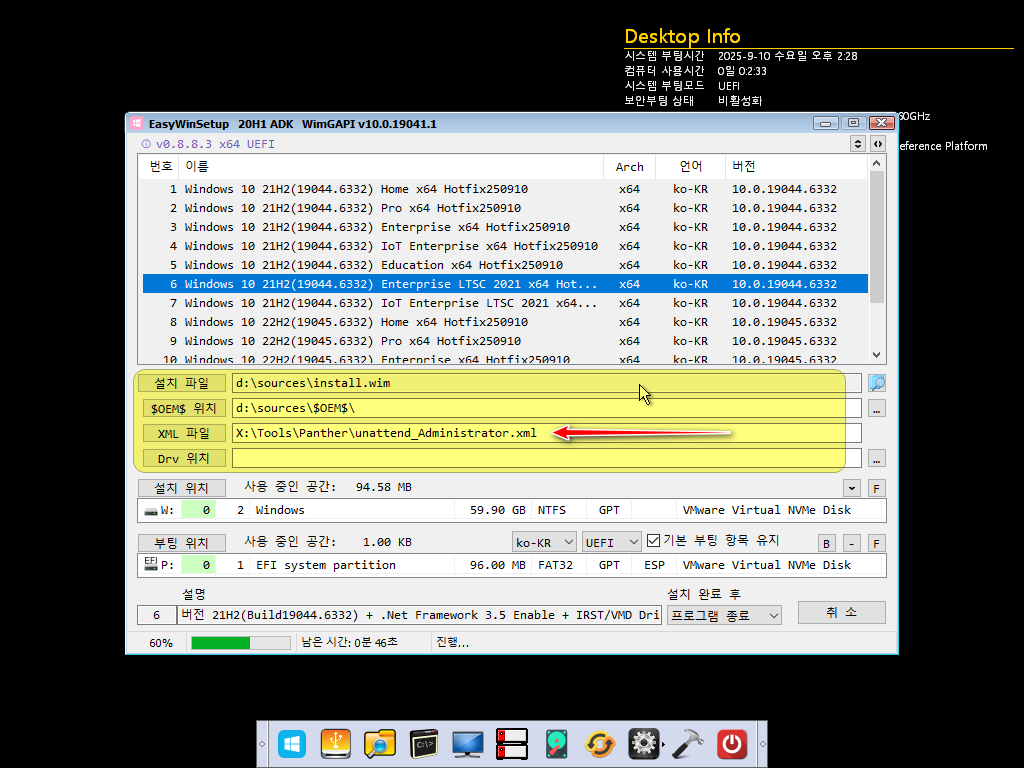Click the F button for install location

pos(876,488)
